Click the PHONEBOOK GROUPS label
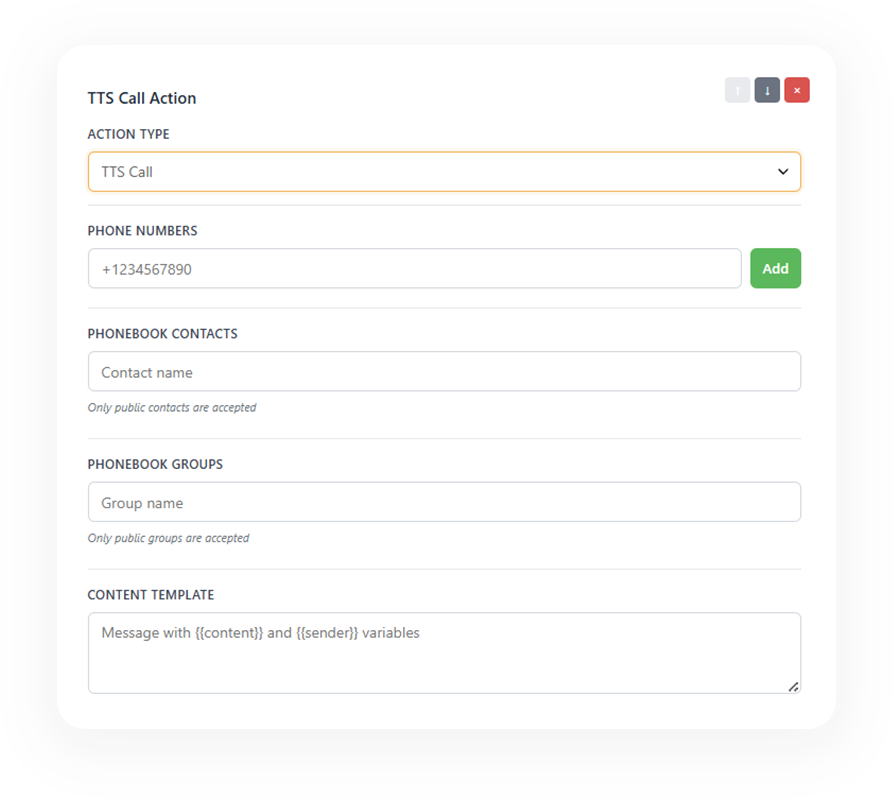 pyautogui.click(x=155, y=464)
